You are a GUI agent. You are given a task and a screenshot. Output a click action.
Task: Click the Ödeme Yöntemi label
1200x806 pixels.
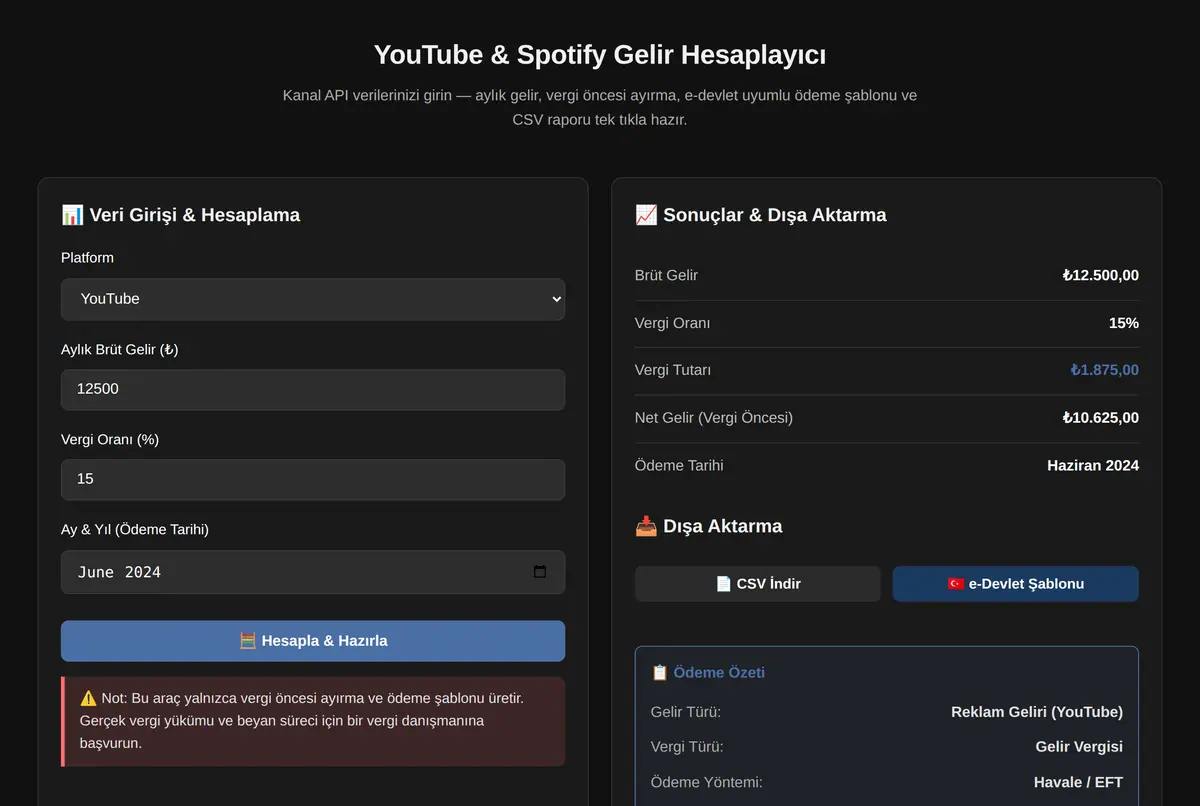pyautogui.click(x=706, y=782)
